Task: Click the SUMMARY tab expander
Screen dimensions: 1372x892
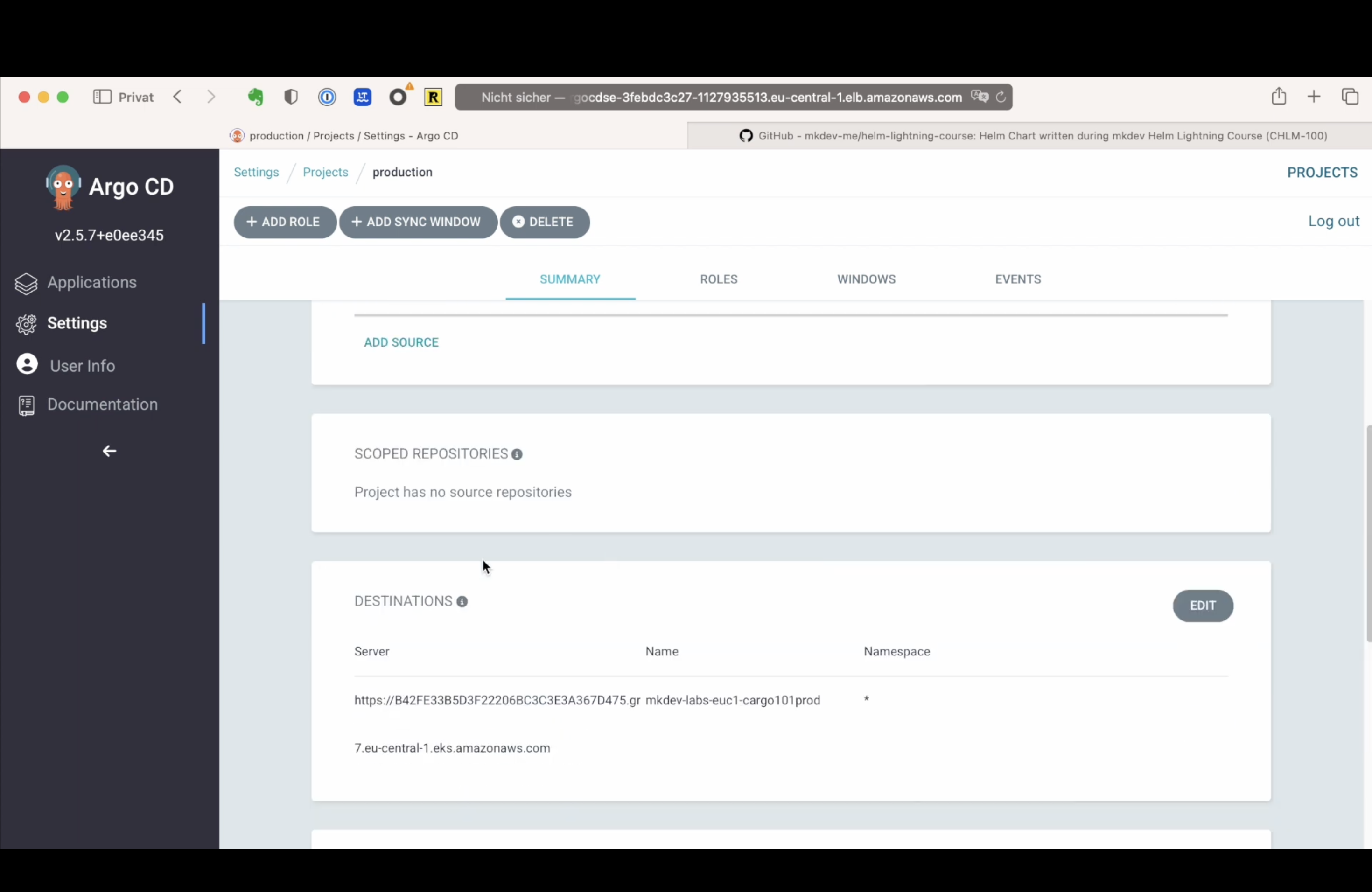Action: [x=570, y=279]
